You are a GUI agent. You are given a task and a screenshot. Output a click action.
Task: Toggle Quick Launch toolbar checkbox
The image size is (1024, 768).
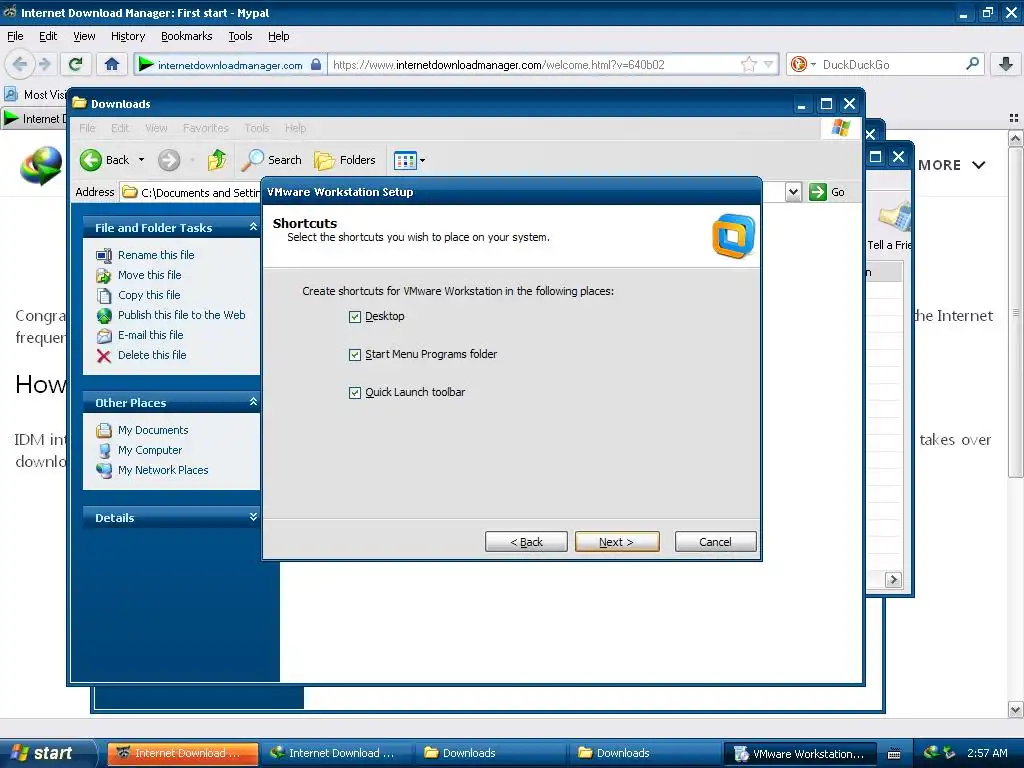pyautogui.click(x=355, y=392)
